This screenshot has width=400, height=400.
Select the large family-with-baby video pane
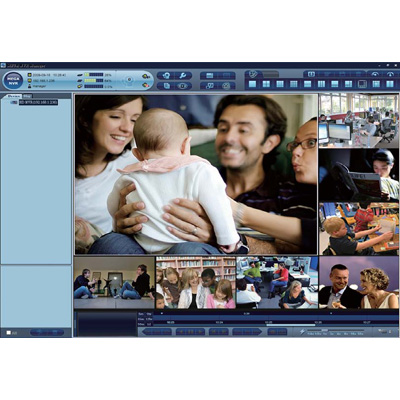(x=196, y=174)
